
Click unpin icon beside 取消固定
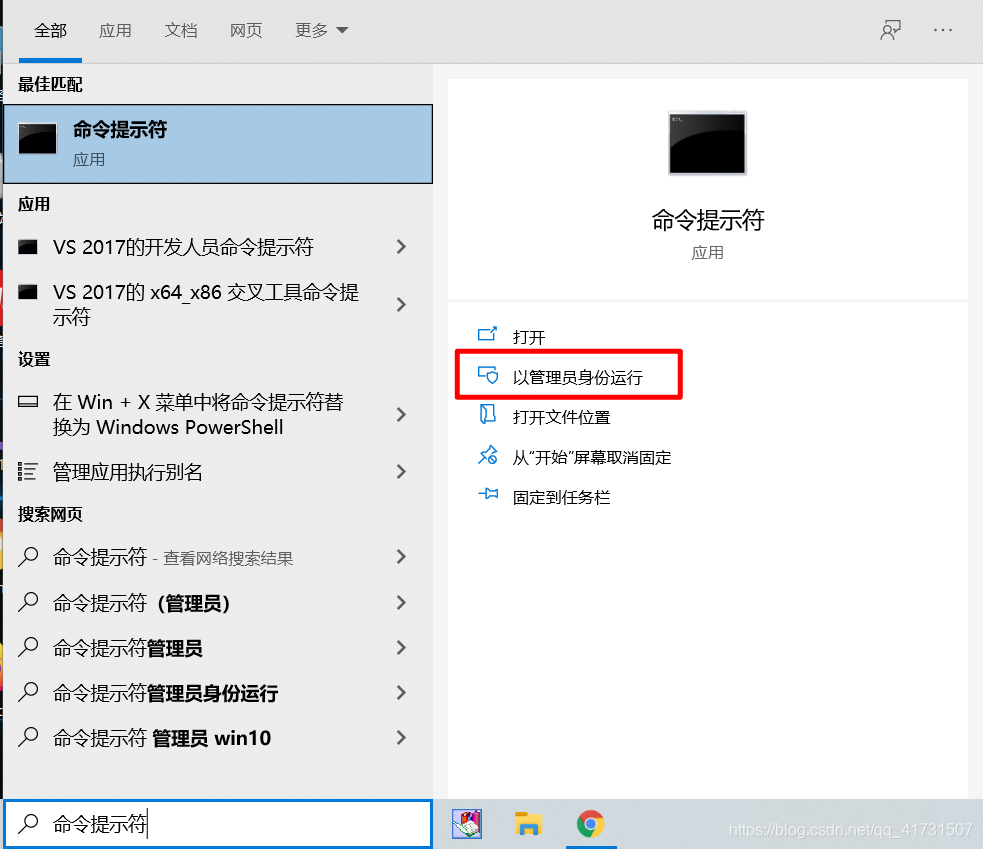tap(488, 455)
